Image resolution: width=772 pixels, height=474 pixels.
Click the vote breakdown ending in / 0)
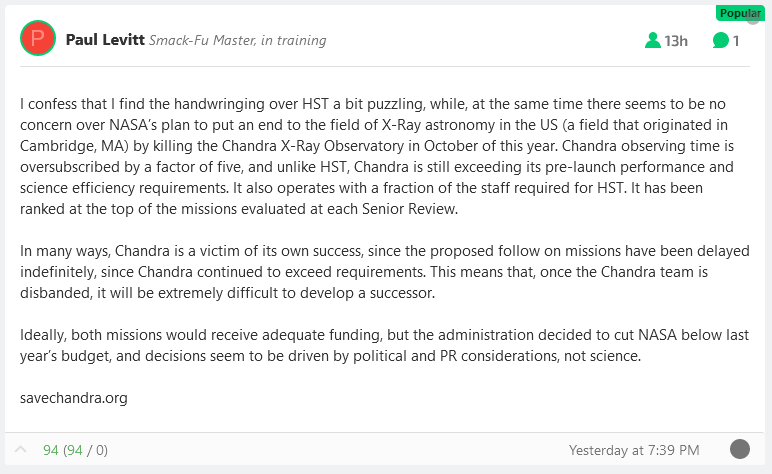click(85, 450)
